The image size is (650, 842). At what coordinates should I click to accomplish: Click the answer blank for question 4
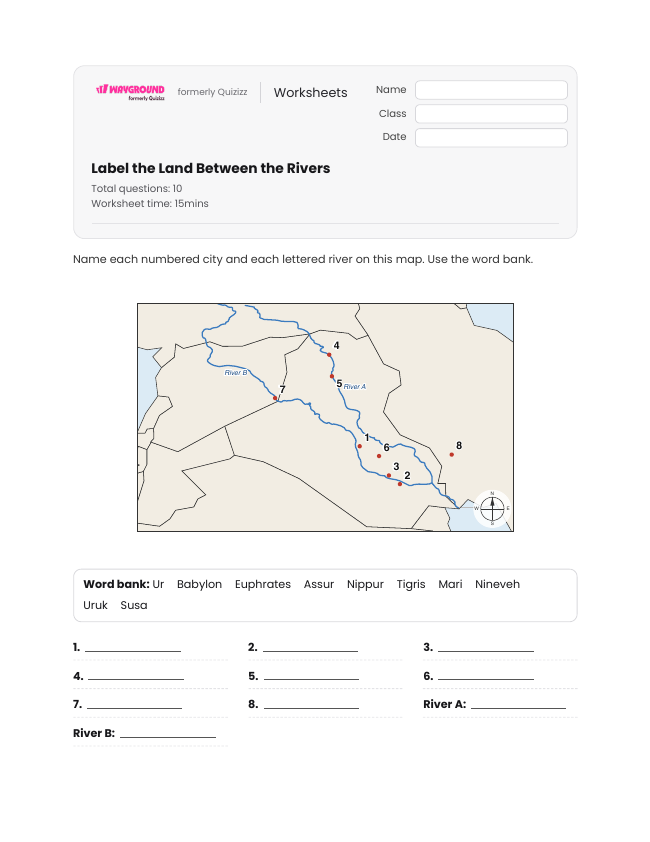pyautogui.click(x=135, y=676)
